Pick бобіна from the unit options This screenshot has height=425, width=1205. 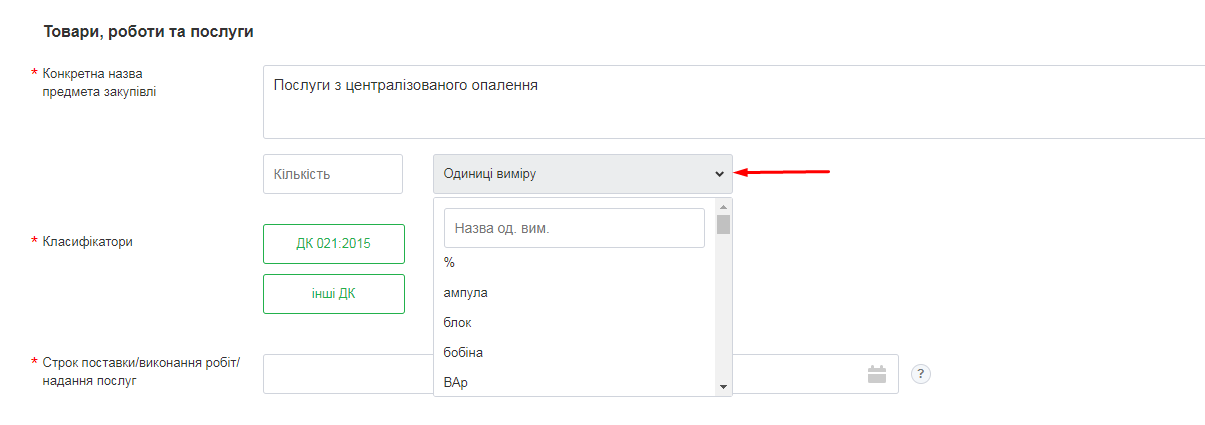[x=463, y=353]
